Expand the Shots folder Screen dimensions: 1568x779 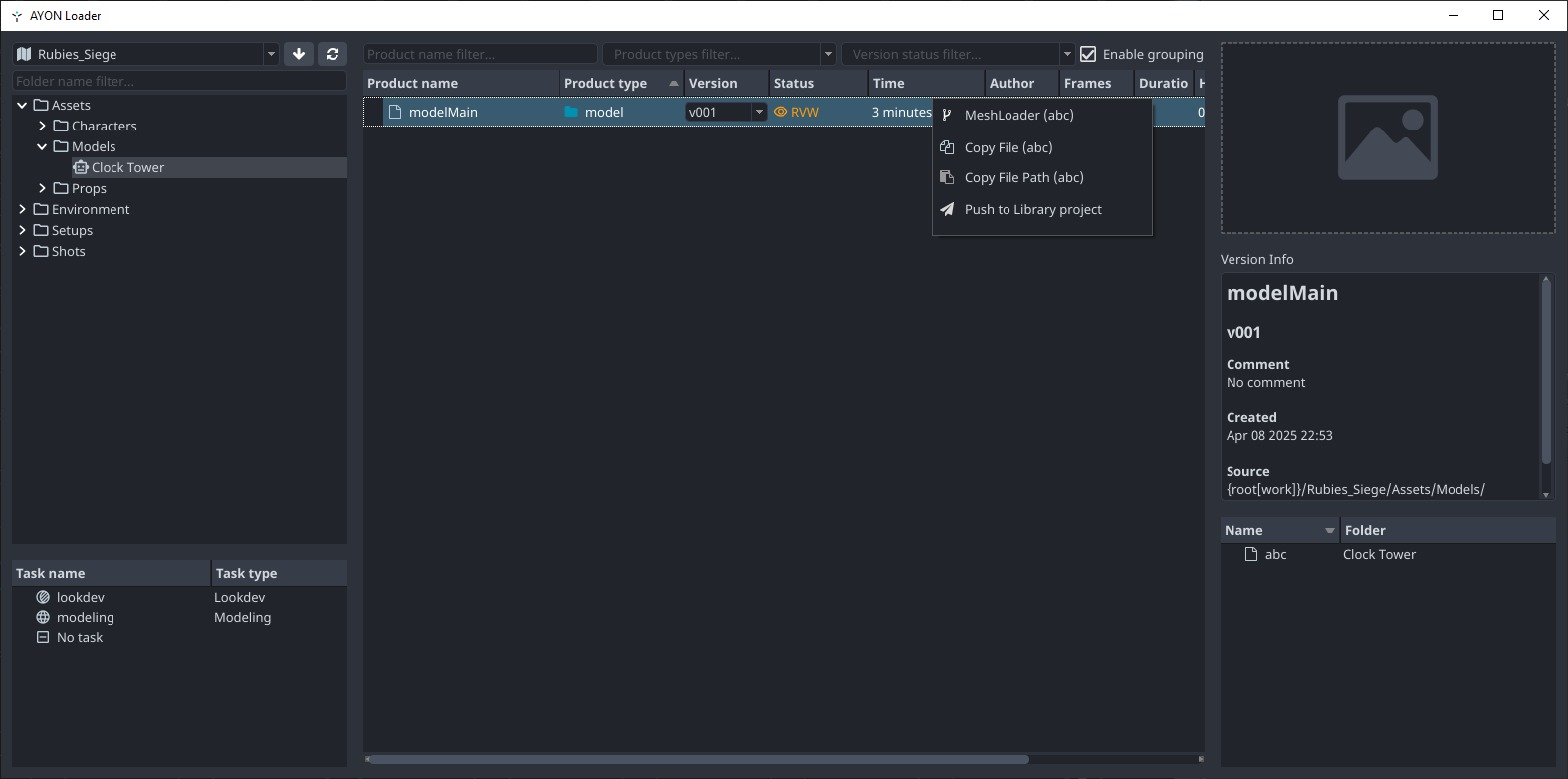pos(22,251)
